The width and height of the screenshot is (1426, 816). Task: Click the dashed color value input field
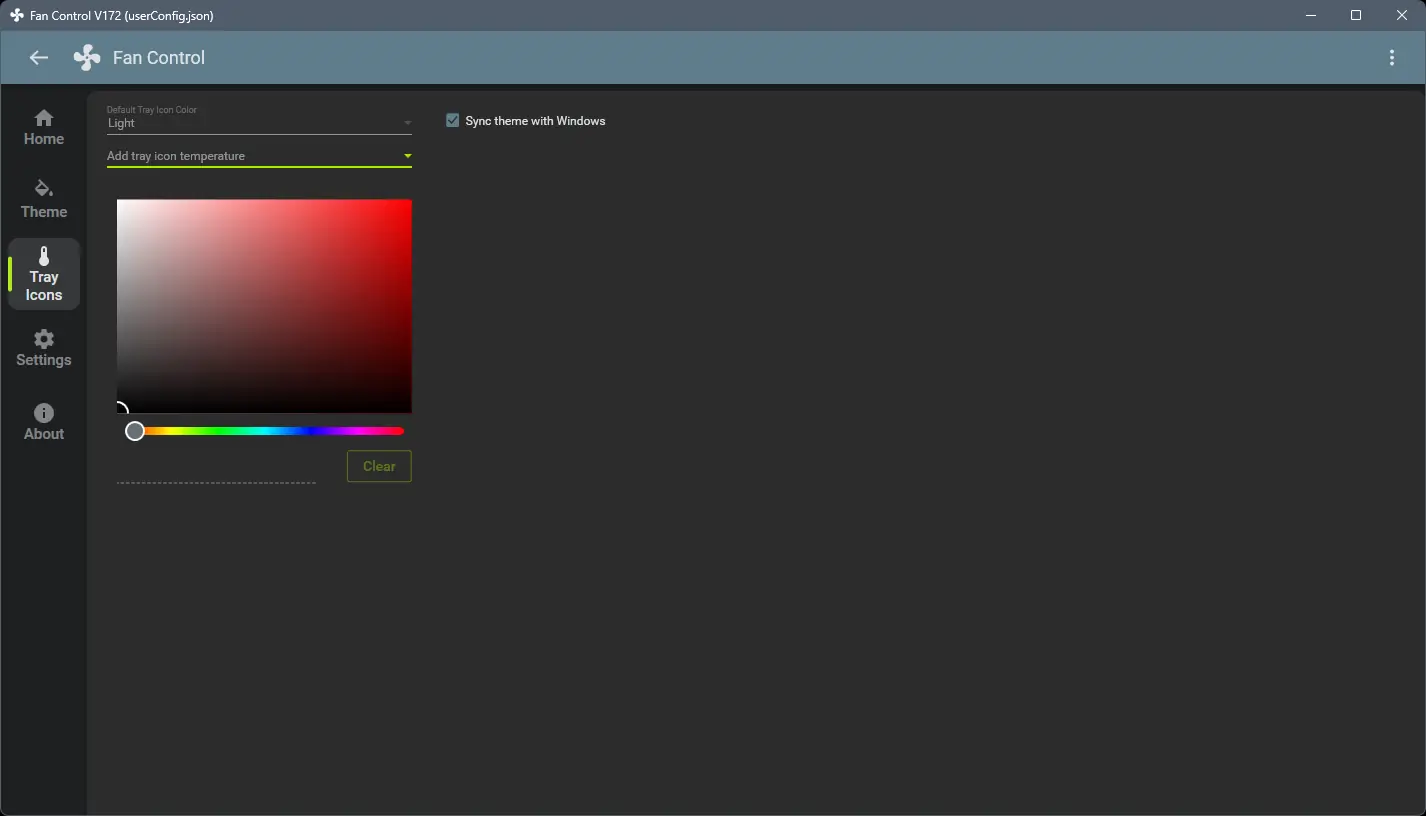pos(216,468)
